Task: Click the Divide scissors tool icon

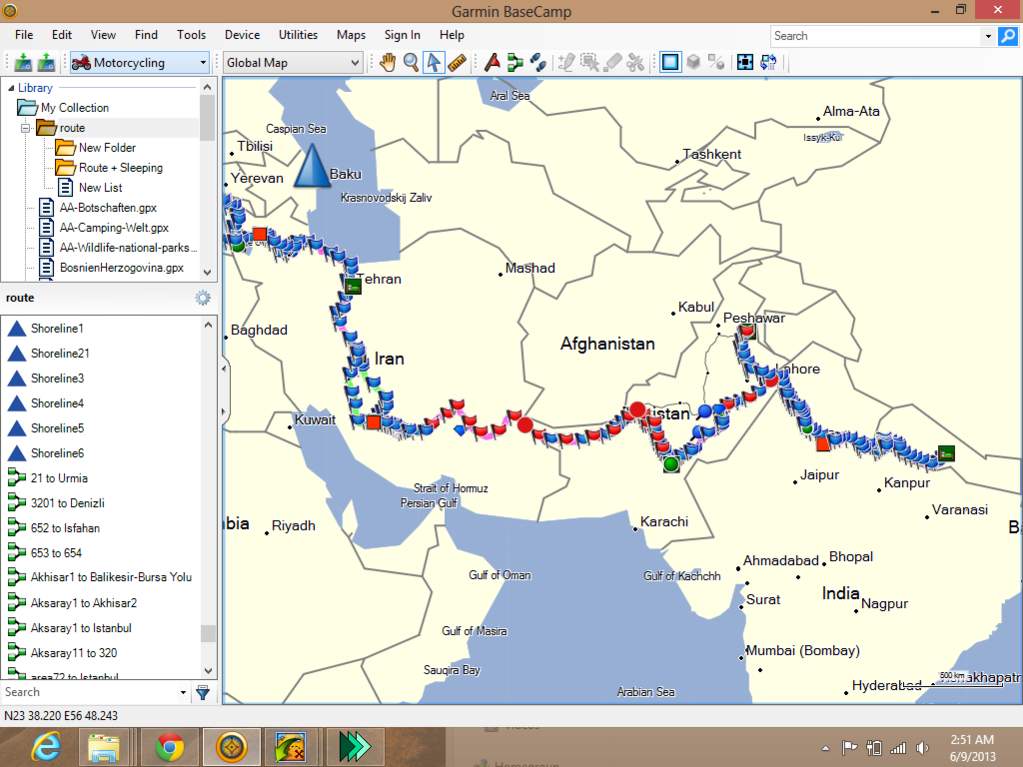Action: pyautogui.click(x=635, y=63)
